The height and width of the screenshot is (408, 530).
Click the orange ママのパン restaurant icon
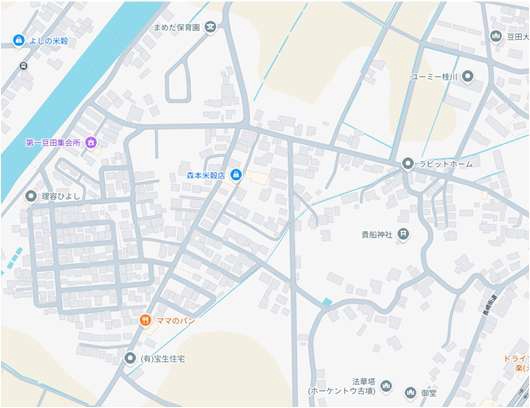[145, 319]
